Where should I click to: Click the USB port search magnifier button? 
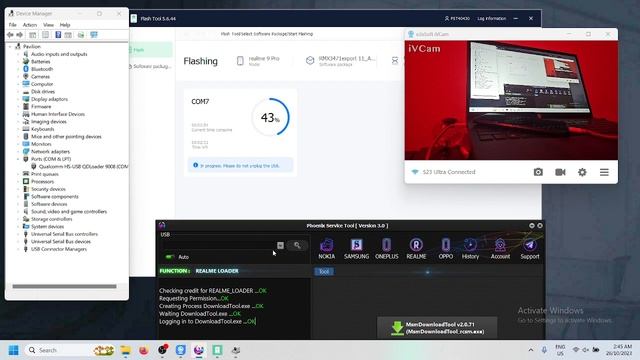[x=297, y=245]
